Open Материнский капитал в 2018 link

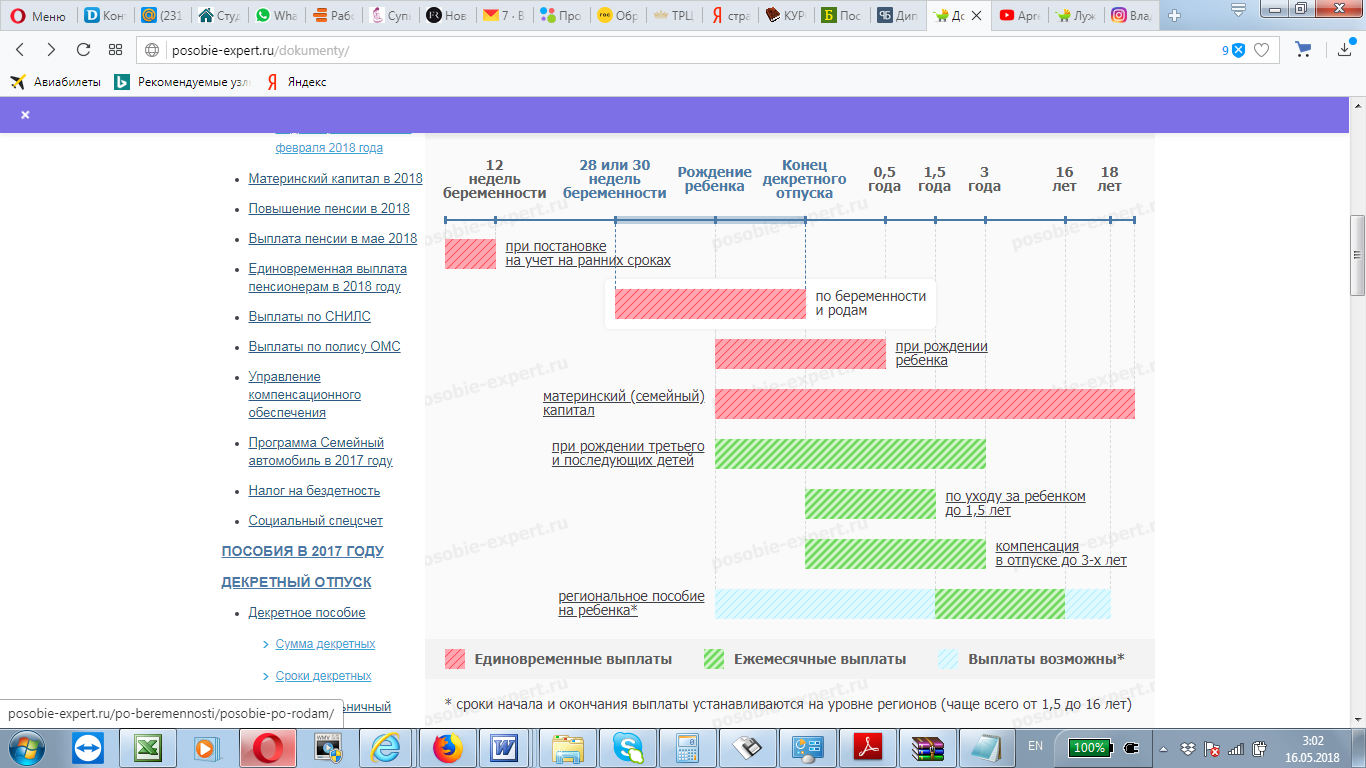pos(335,179)
